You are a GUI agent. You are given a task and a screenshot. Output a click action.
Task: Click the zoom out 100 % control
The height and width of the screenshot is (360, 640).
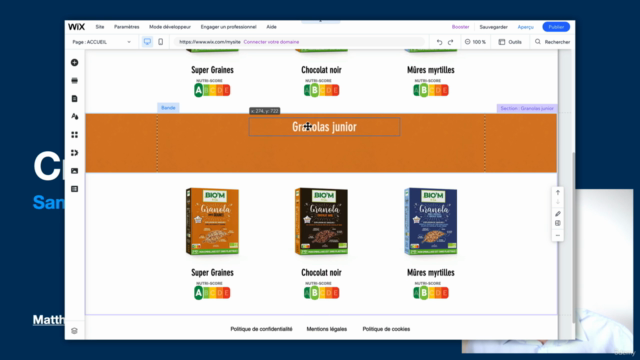pyautogui.click(x=475, y=42)
